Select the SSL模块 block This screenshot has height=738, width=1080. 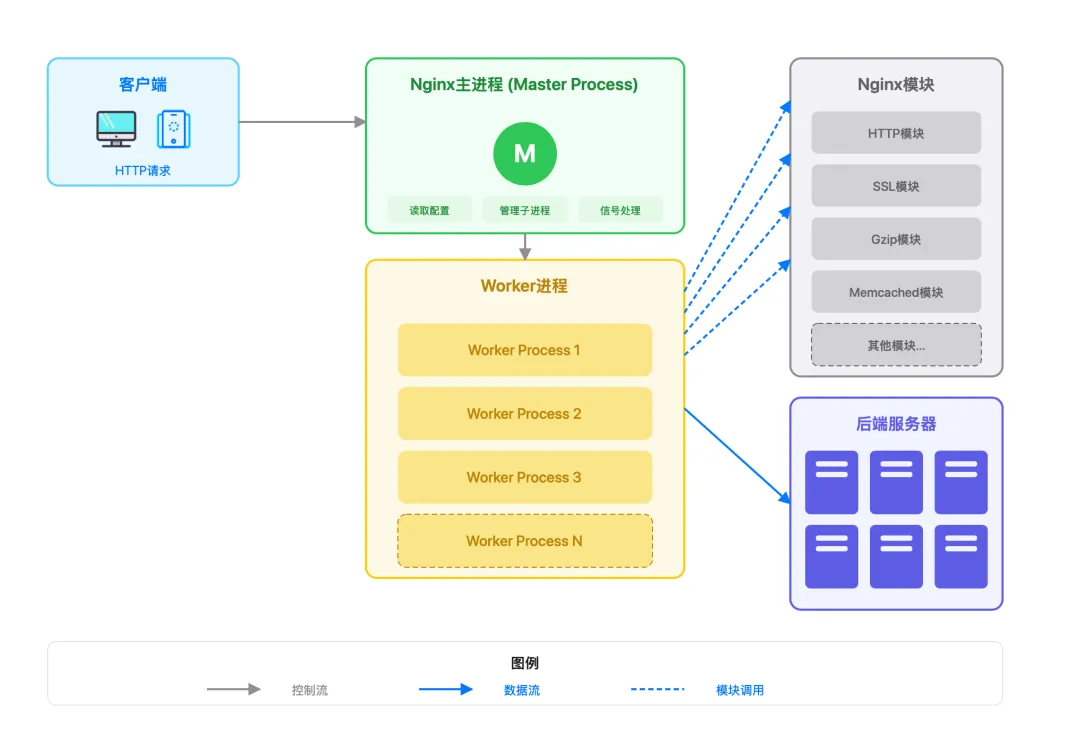tap(896, 186)
